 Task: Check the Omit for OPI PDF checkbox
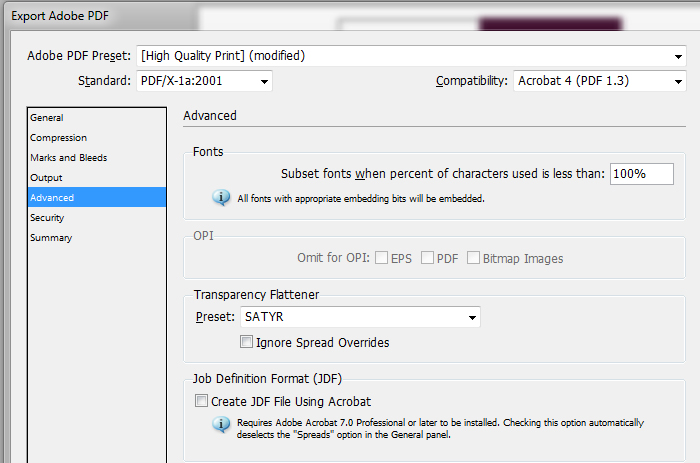click(x=427, y=258)
